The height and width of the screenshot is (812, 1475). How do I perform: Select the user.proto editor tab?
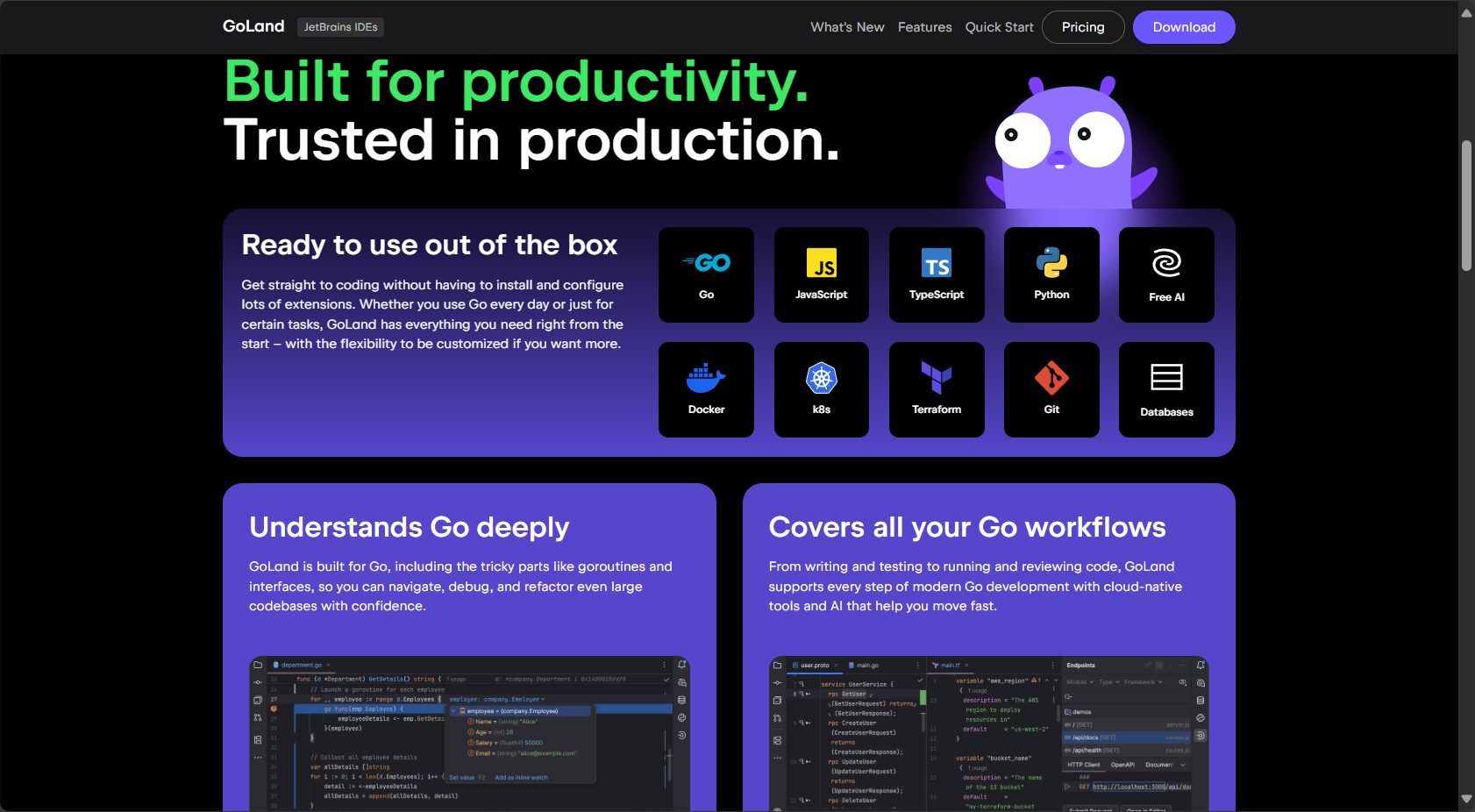[x=815, y=666]
